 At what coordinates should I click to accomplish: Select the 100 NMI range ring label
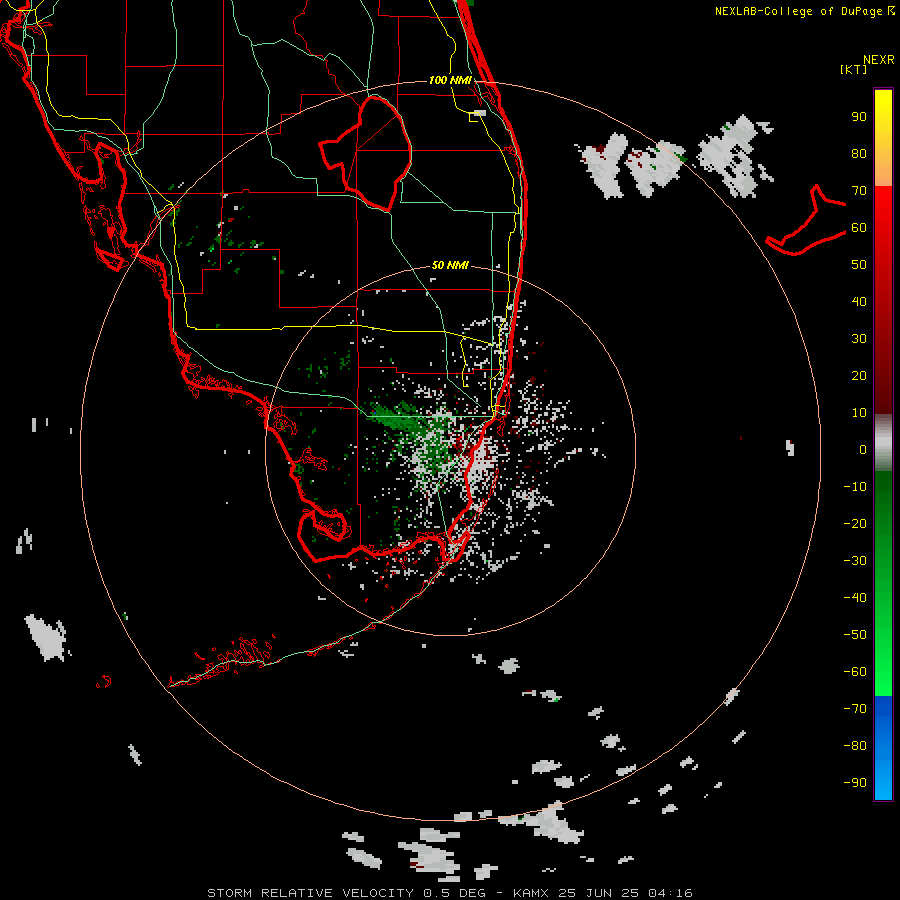tap(450, 80)
